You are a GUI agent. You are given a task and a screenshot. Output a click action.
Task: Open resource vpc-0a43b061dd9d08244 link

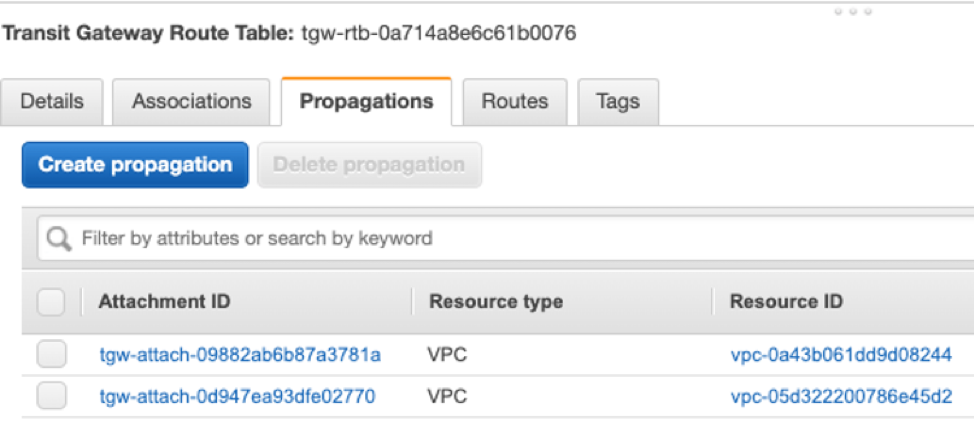click(x=841, y=355)
